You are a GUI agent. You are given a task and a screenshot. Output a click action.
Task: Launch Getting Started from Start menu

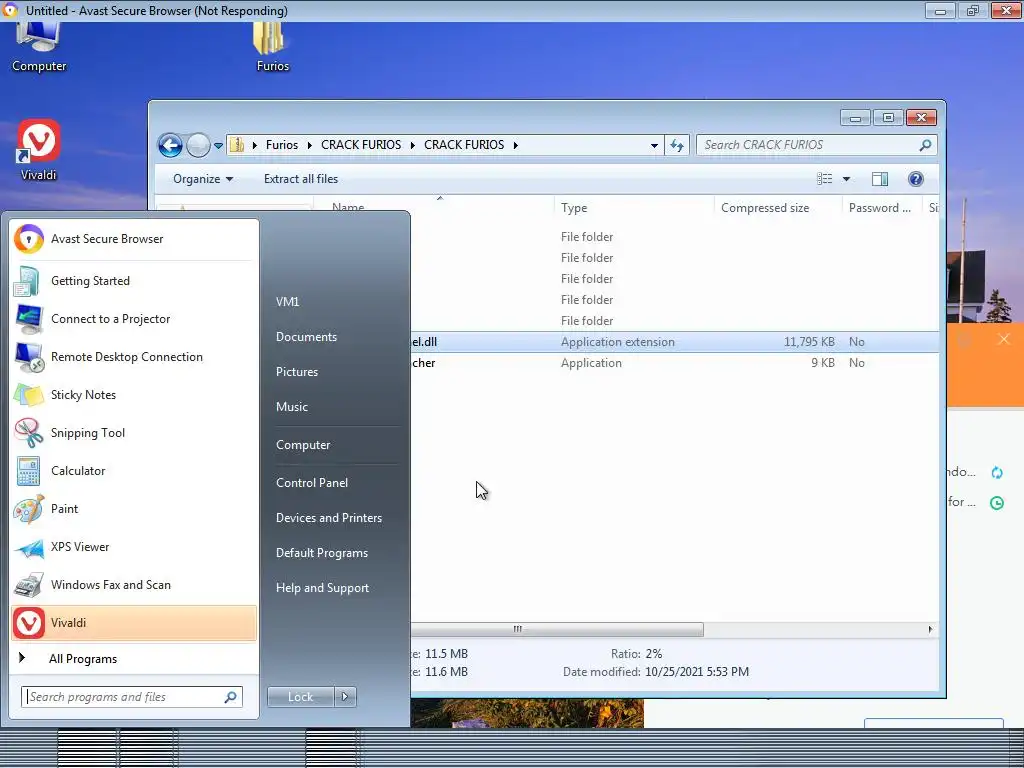[134, 281]
